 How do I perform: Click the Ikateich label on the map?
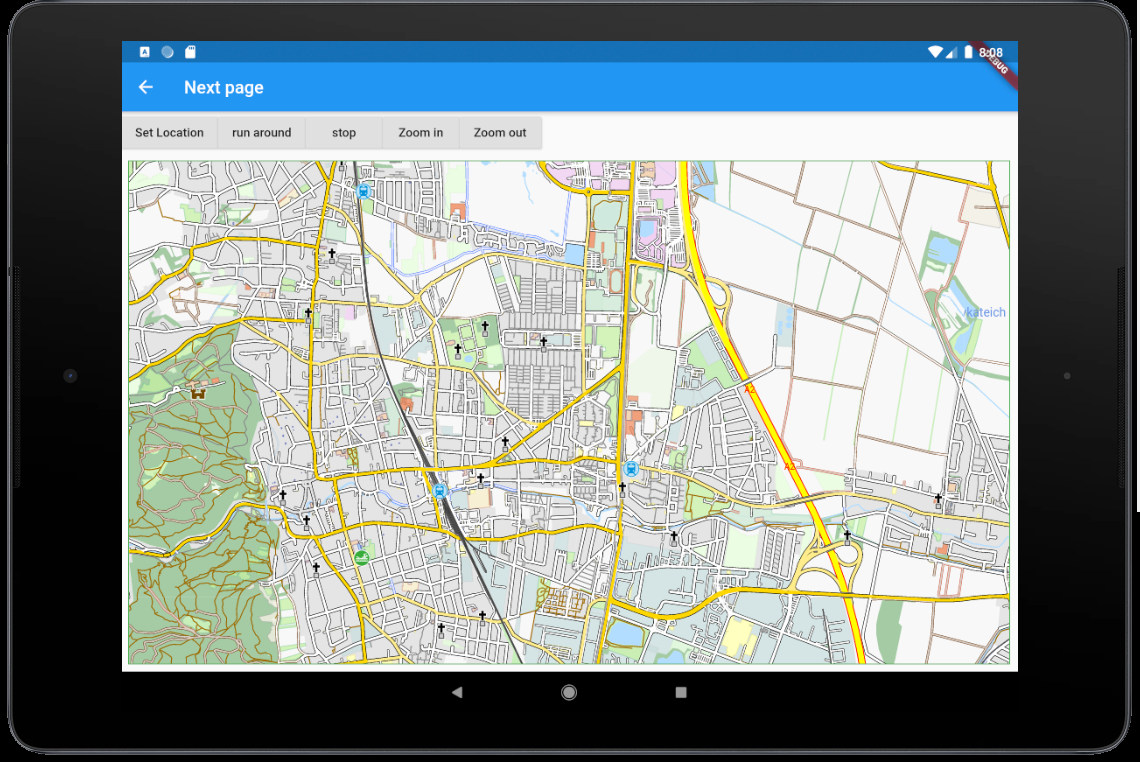click(x=984, y=312)
